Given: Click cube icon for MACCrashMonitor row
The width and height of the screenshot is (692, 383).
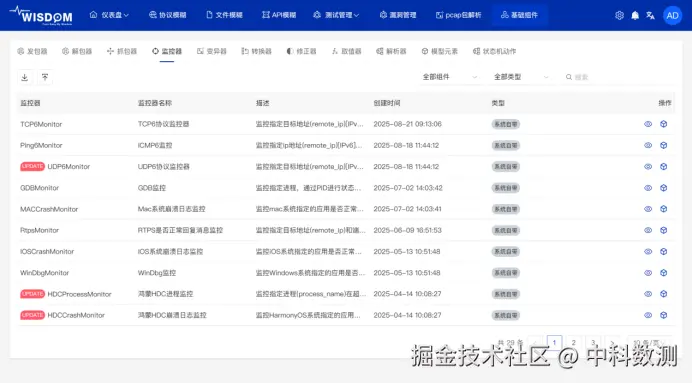Looking at the screenshot, I should (x=663, y=209).
